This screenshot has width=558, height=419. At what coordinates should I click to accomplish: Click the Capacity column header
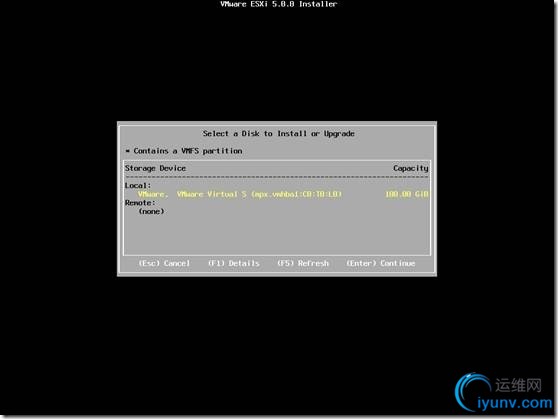[411, 168]
